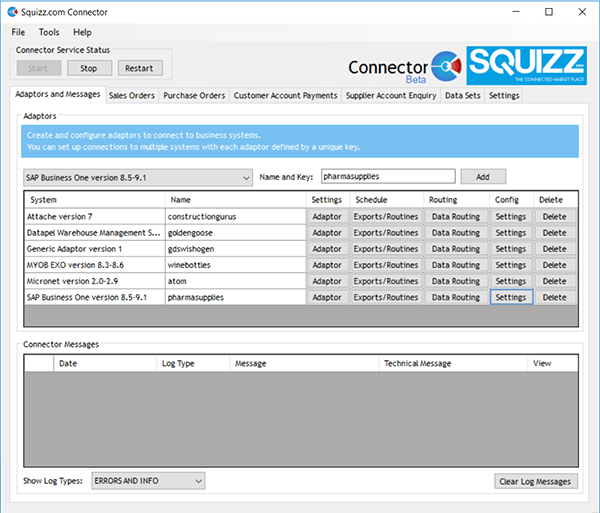The width and height of the screenshot is (600, 513).
Task: Open Adaptor settings for gdswishogen
Action: [x=327, y=249]
